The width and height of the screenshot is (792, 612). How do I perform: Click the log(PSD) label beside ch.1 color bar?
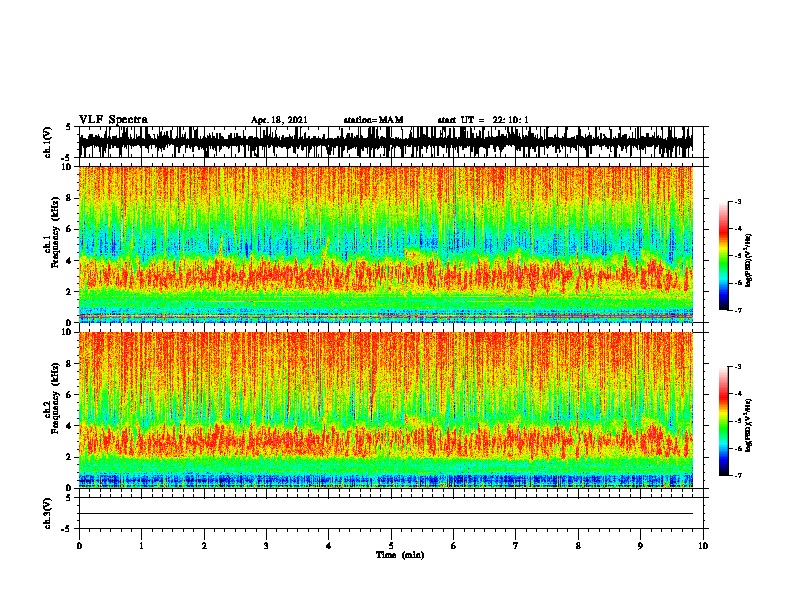click(x=749, y=260)
